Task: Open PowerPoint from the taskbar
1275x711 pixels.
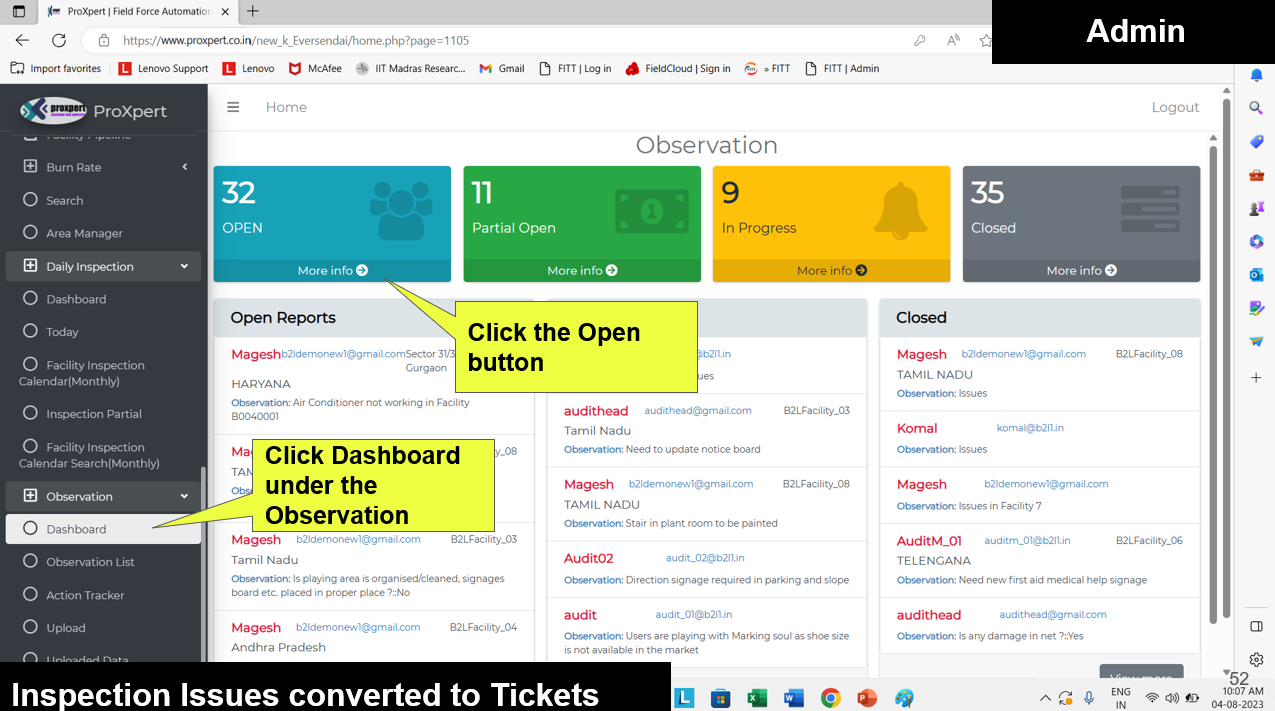Action: click(x=867, y=698)
